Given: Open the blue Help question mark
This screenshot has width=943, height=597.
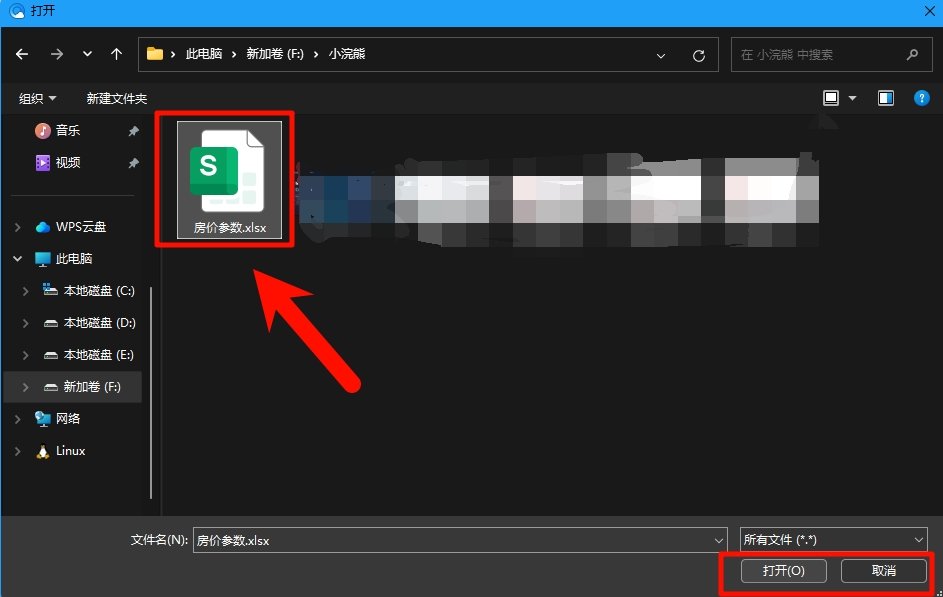Looking at the screenshot, I should (921, 97).
